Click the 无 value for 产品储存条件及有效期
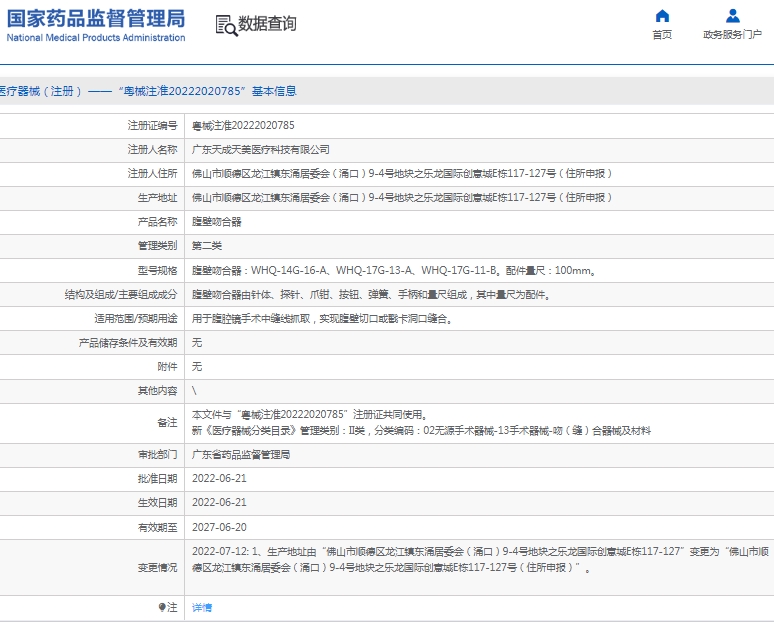 (x=197, y=343)
